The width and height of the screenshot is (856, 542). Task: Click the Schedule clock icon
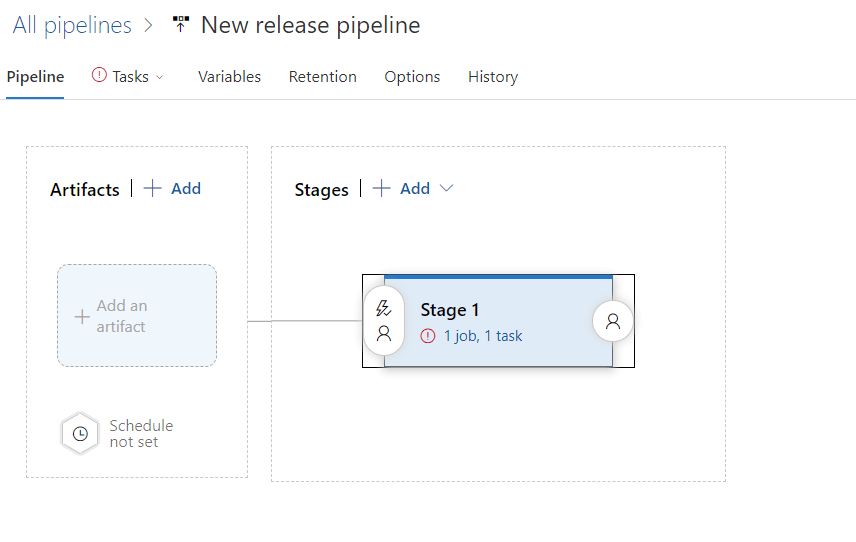pyautogui.click(x=80, y=434)
